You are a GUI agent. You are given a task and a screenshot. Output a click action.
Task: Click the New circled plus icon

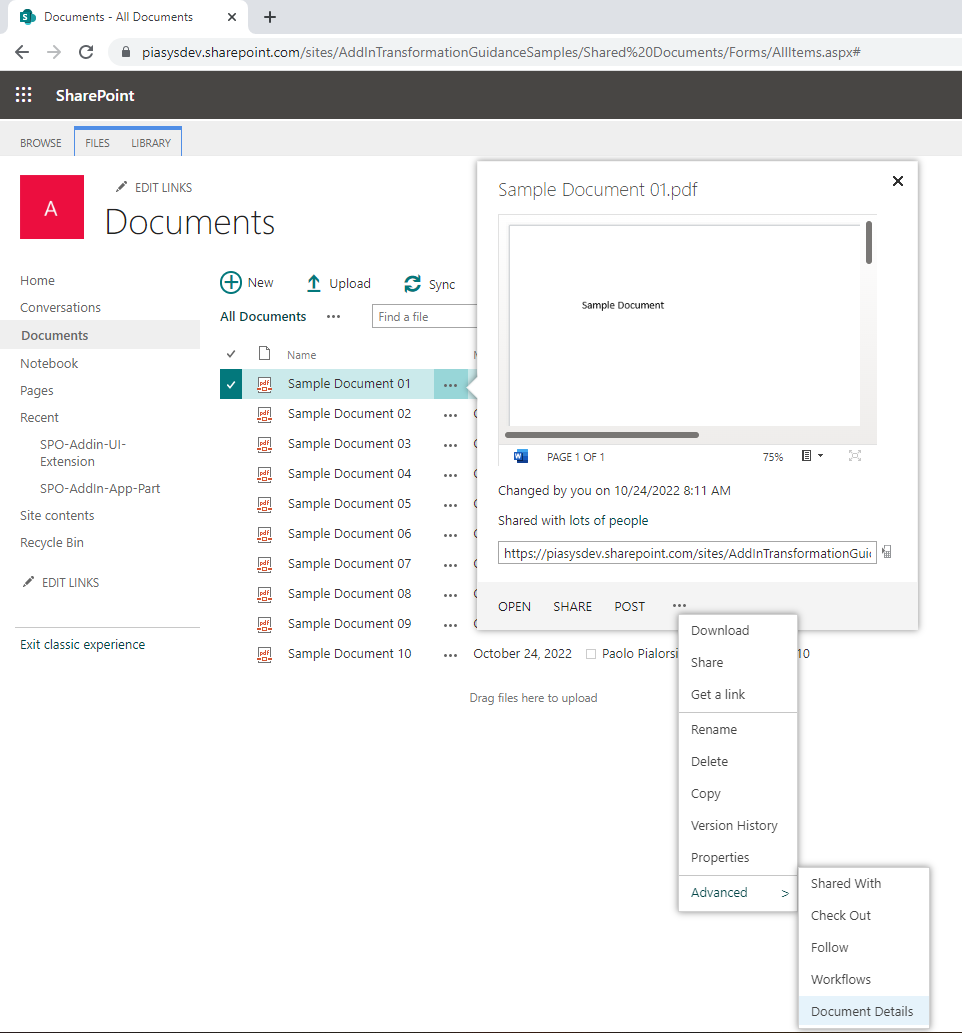(x=231, y=282)
